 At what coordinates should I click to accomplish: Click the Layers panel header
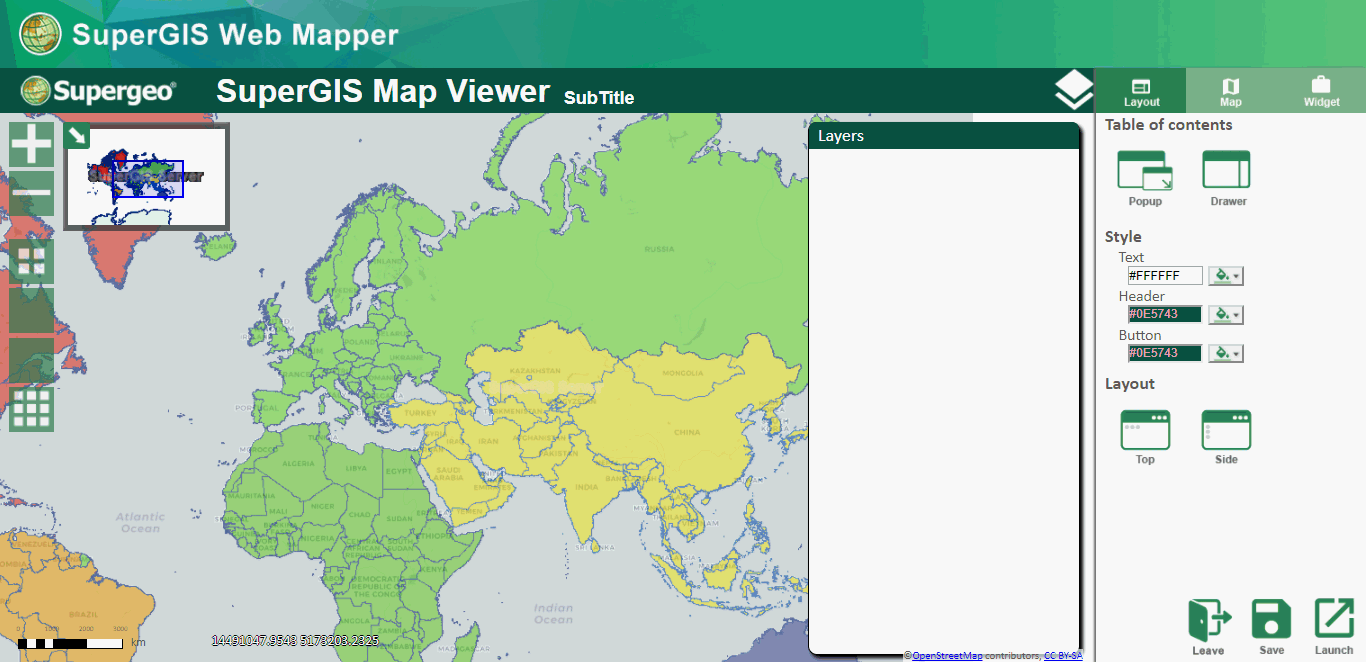943,136
